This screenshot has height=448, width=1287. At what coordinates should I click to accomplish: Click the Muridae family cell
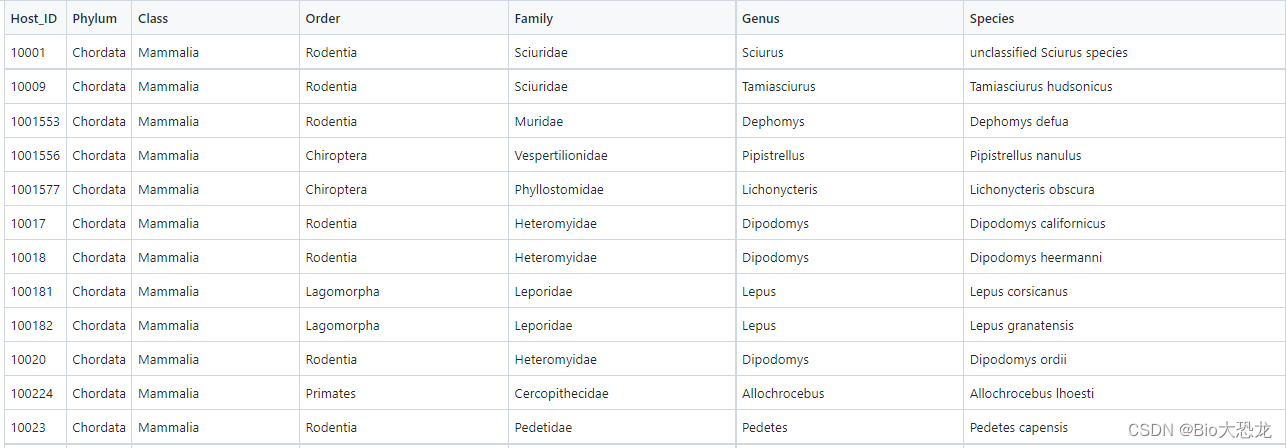click(x=621, y=121)
